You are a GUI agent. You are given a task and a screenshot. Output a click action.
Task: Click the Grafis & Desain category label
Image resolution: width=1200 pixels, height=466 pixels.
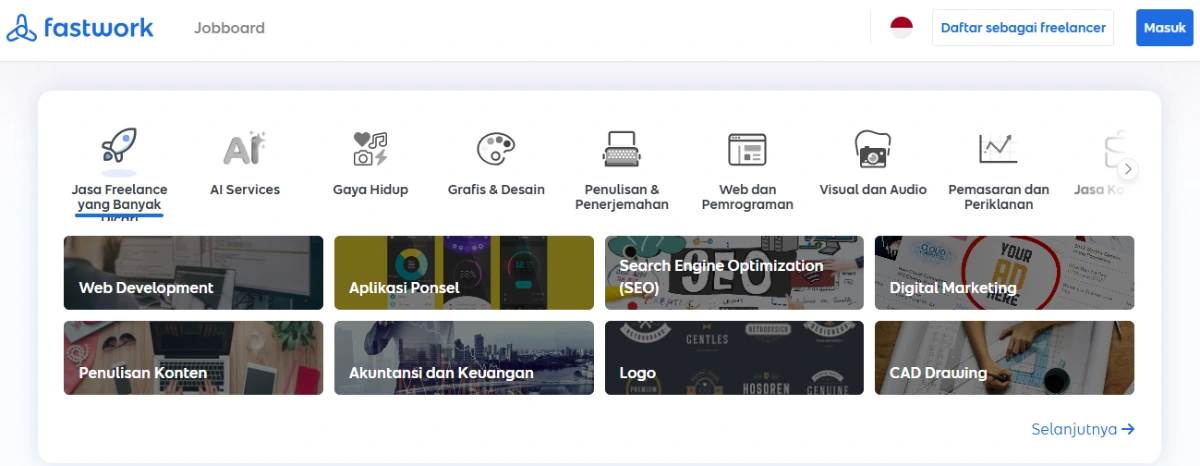point(496,189)
